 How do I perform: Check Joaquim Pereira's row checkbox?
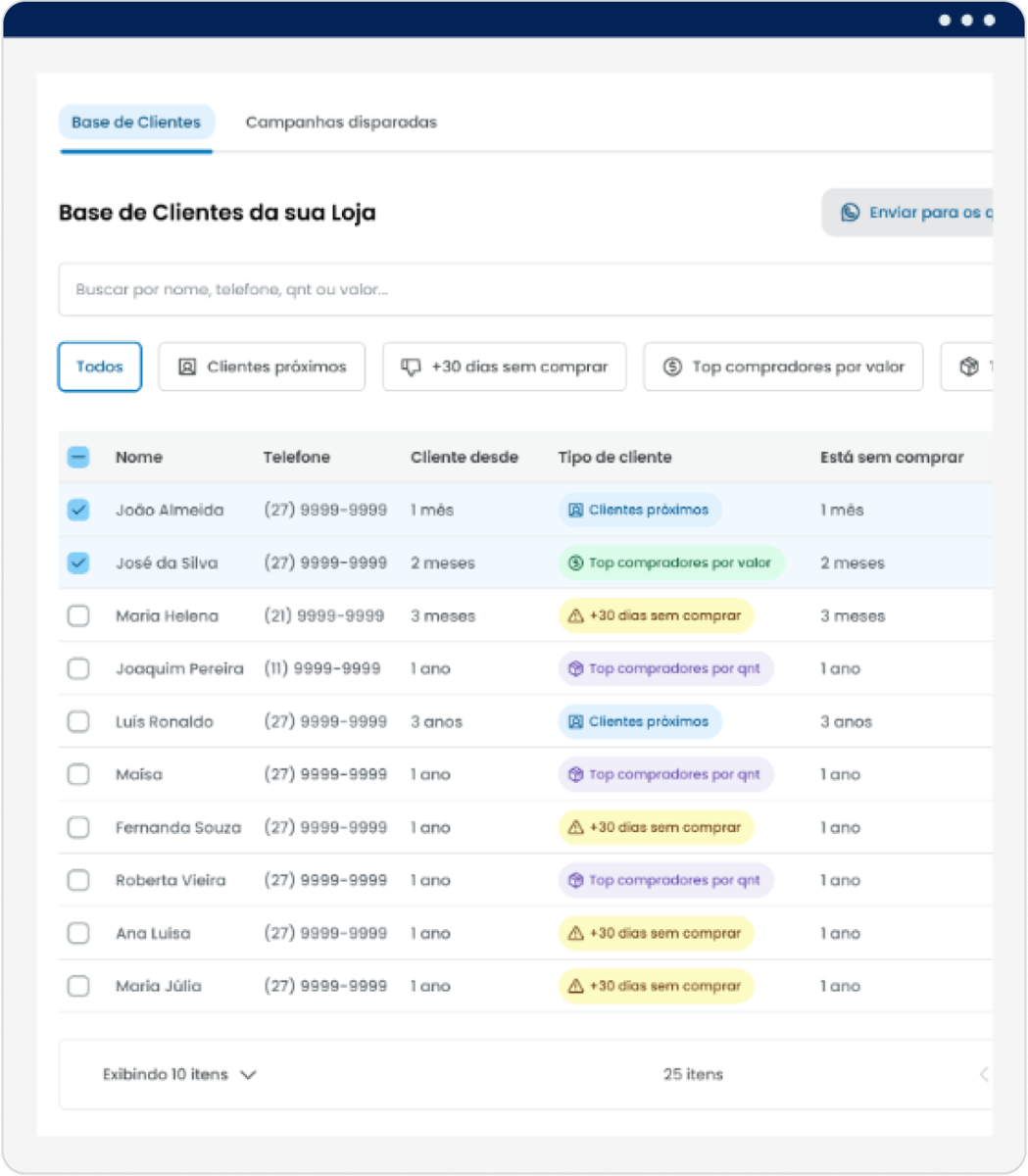point(78,668)
